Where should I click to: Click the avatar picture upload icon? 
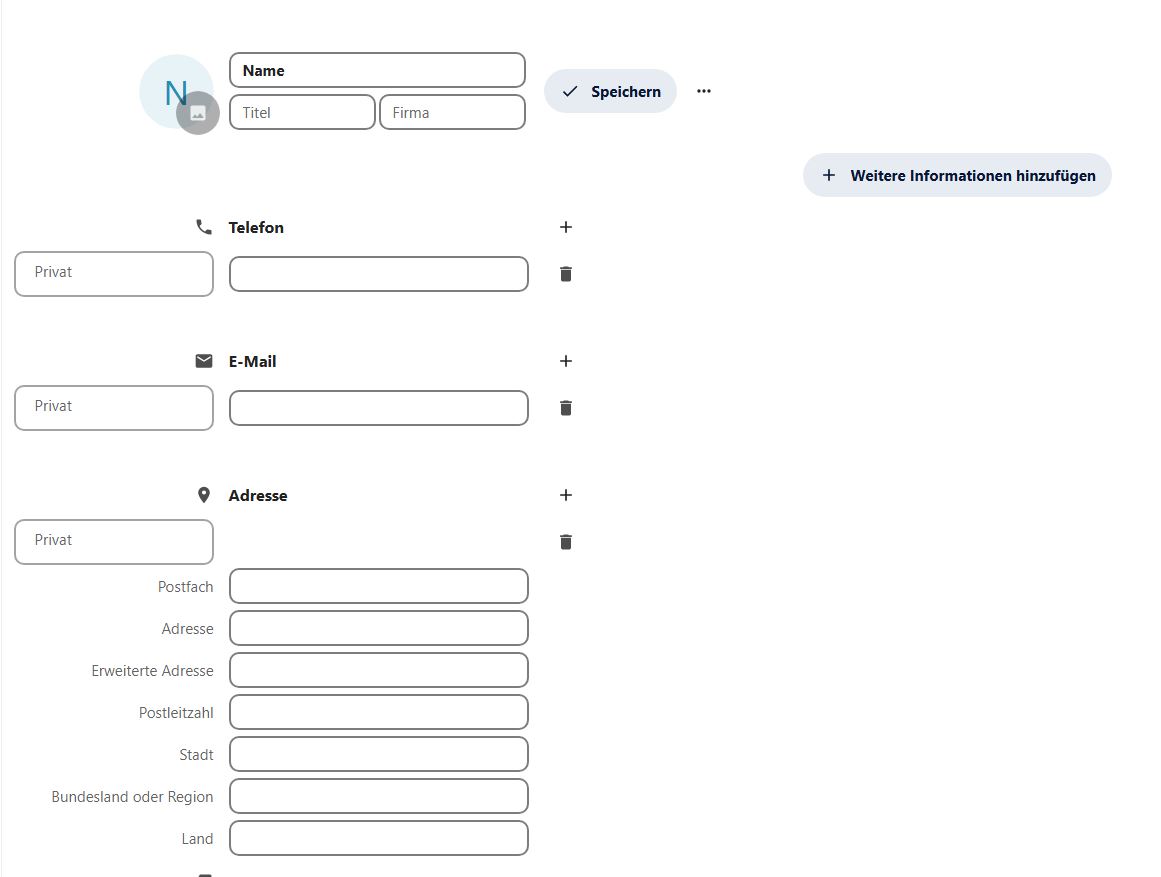[198, 113]
